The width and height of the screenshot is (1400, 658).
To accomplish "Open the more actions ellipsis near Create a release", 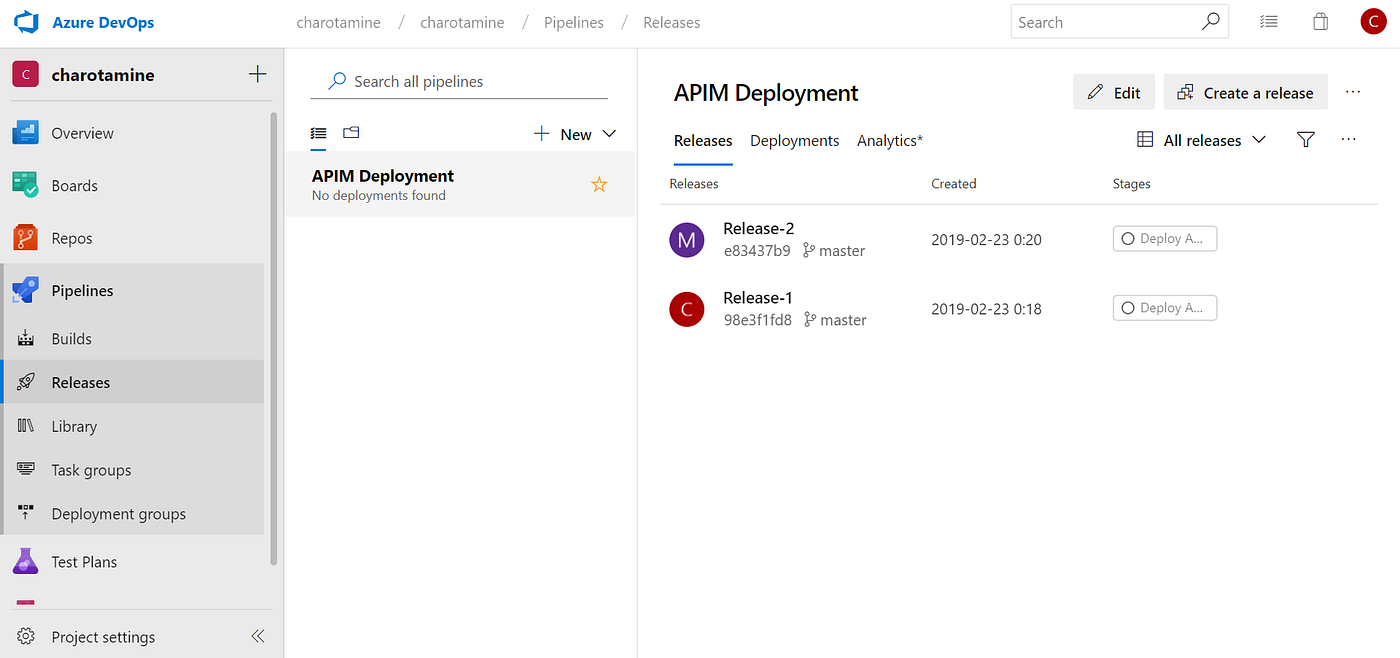I will tap(1353, 92).
